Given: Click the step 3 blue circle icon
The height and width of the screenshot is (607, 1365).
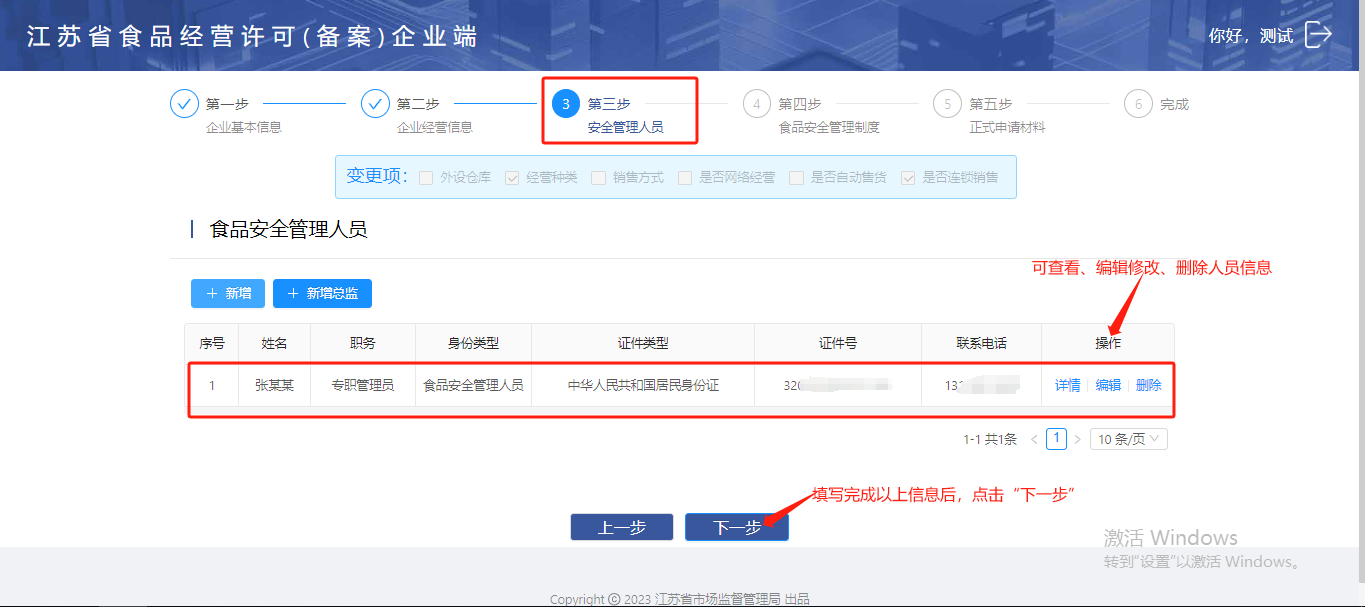Looking at the screenshot, I should [x=566, y=104].
